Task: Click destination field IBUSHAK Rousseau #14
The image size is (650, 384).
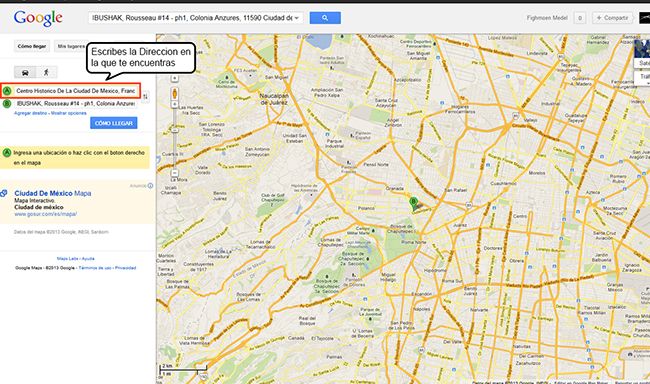Action: [x=76, y=103]
